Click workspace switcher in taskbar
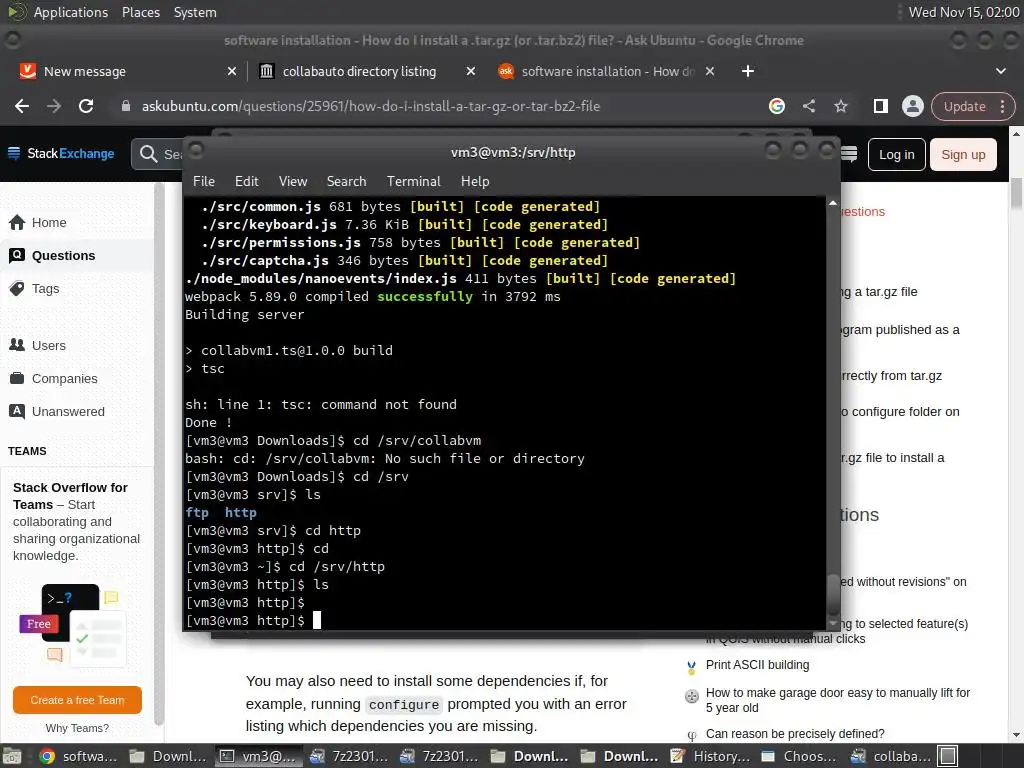This screenshot has width=1024, height=768. click(948, 756)
